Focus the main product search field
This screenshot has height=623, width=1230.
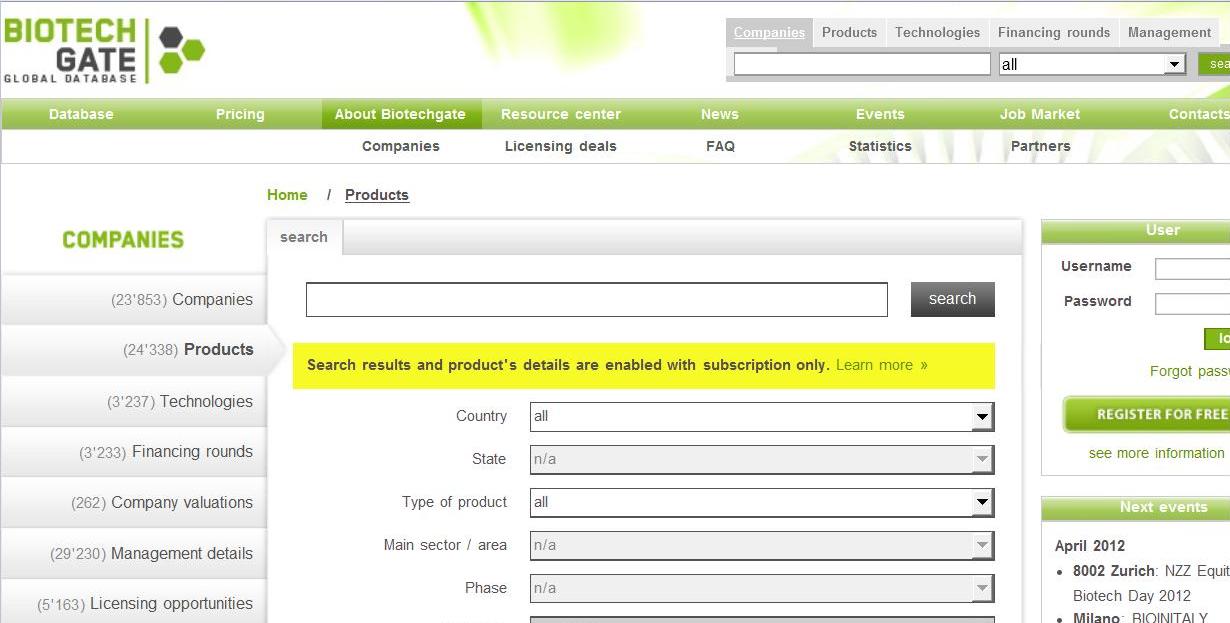click(597, 300)
